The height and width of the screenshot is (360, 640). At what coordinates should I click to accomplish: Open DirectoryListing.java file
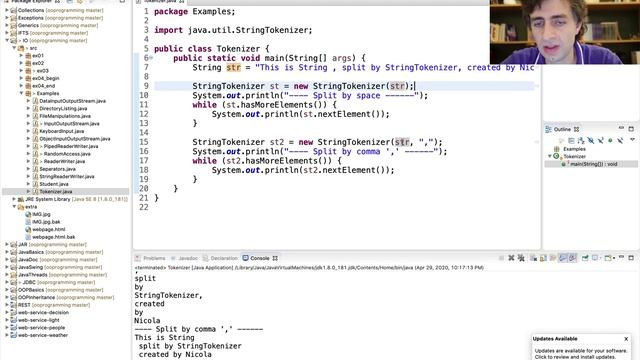point(63,109)
